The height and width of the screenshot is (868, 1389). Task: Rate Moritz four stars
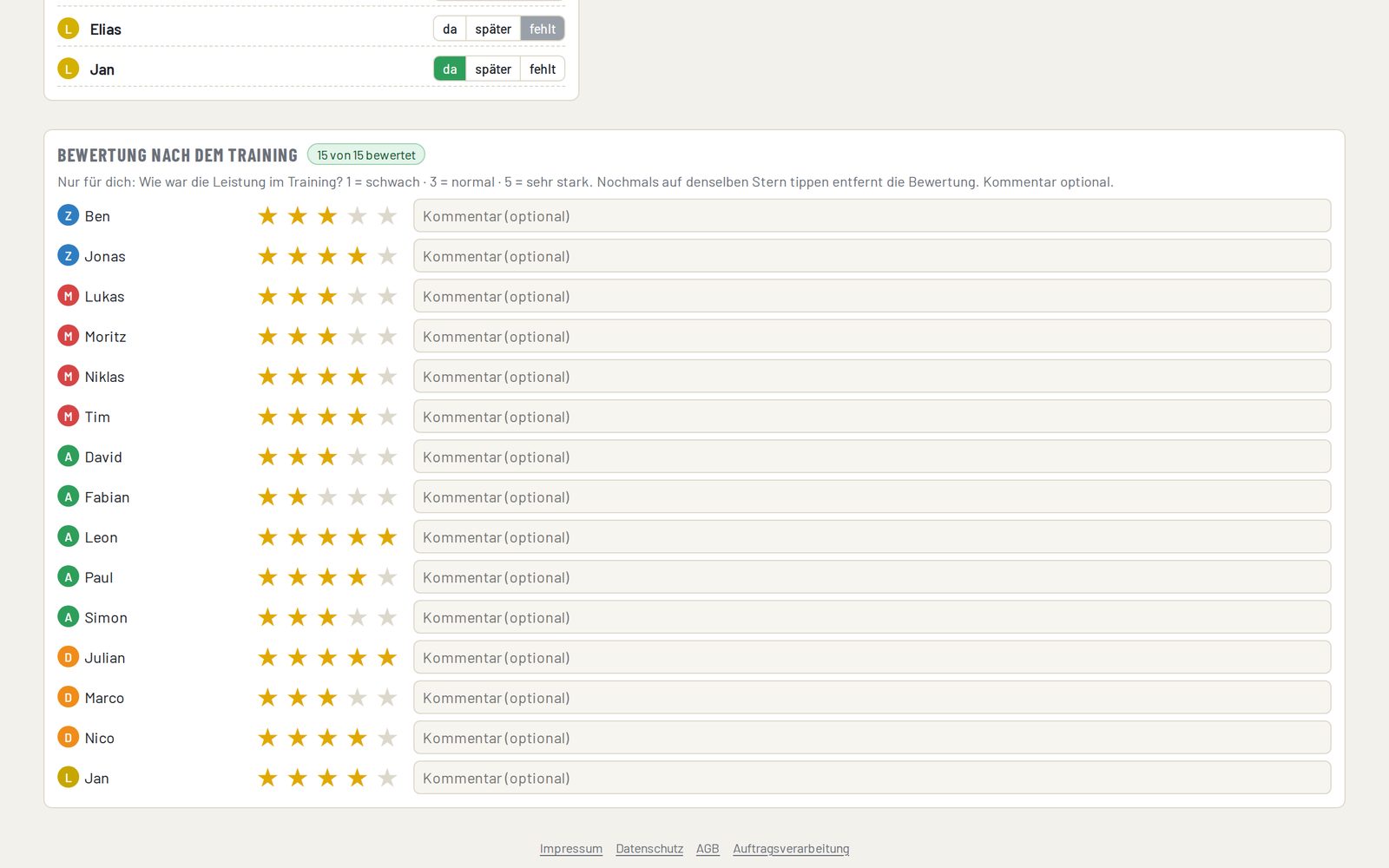(x=357, y=337)
